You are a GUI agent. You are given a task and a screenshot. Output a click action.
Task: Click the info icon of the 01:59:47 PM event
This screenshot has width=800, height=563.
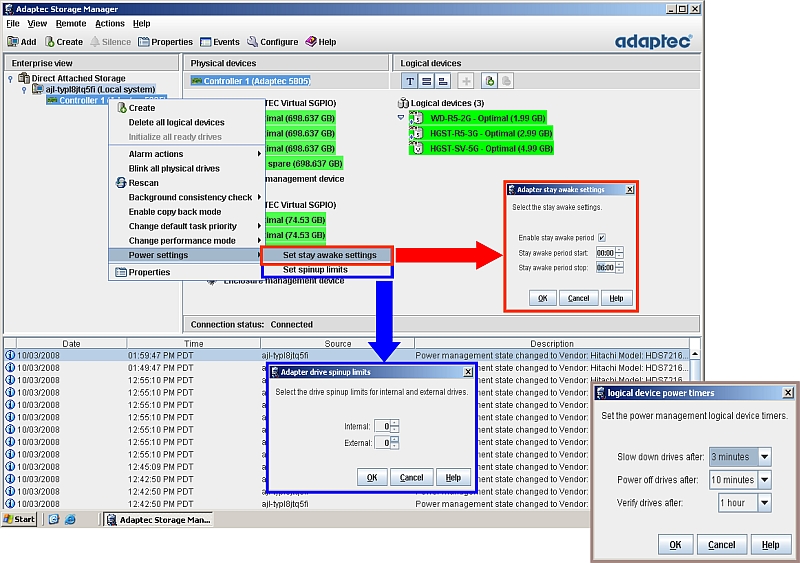coord(10,355)
